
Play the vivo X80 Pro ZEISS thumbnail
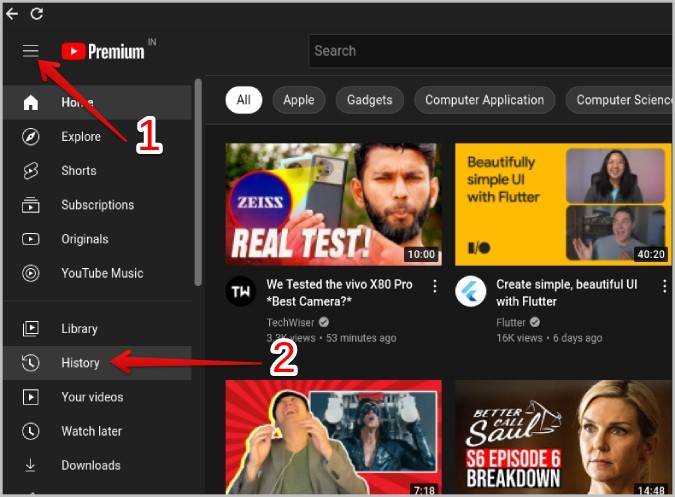pos(334,204)
